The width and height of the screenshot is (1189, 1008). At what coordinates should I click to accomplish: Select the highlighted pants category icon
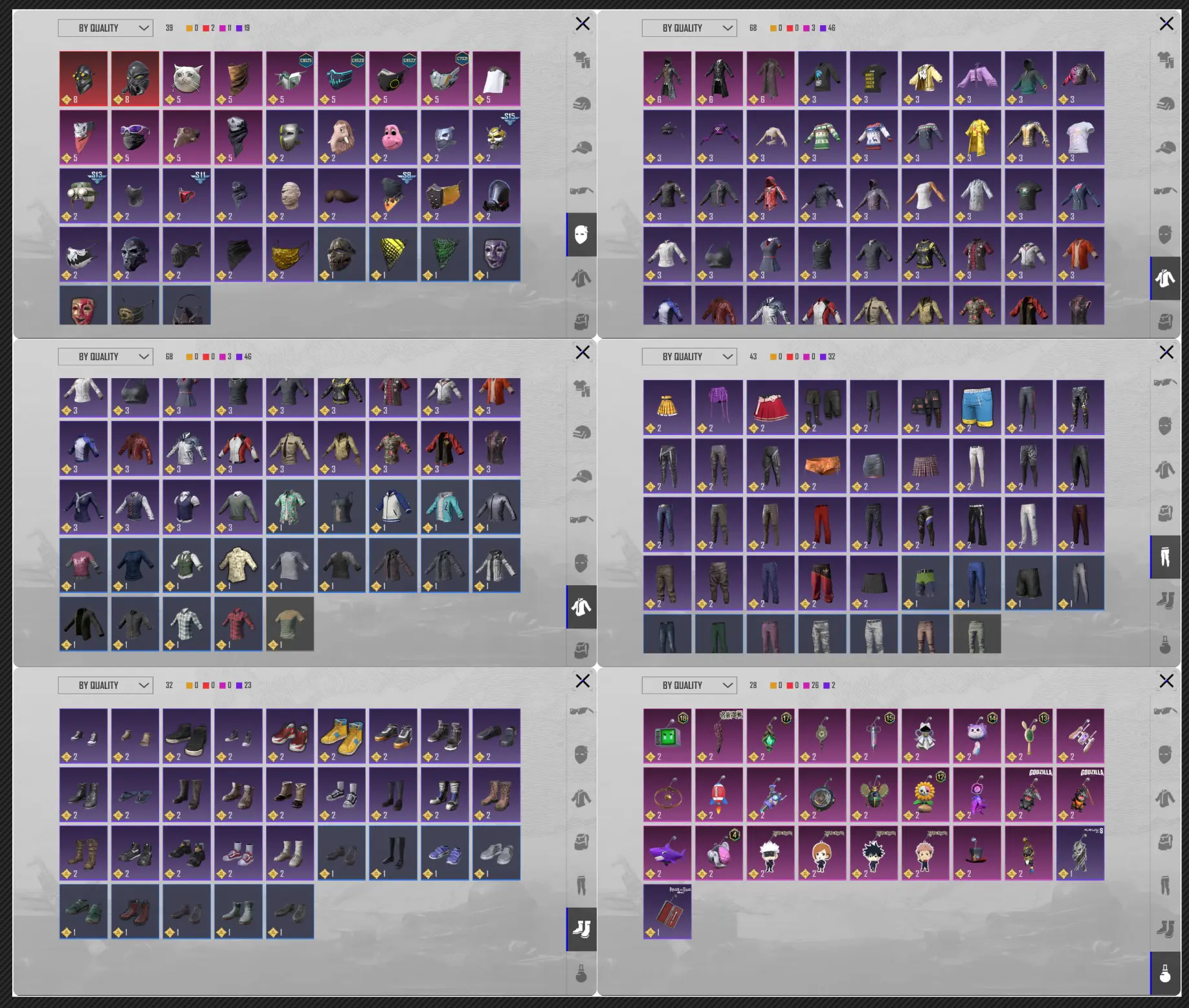(1165, 557)
